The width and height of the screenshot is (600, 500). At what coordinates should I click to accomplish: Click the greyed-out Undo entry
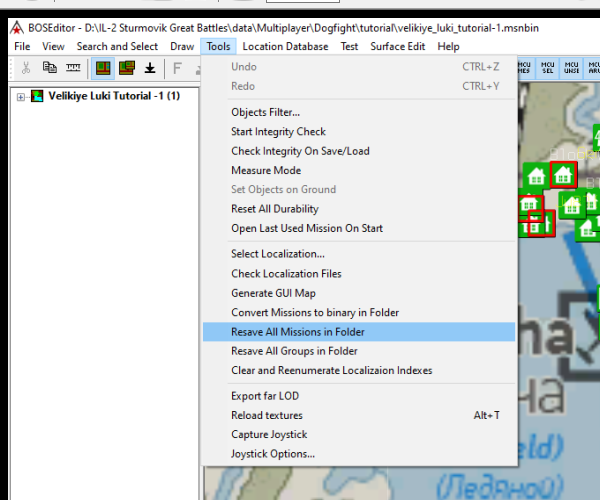[359, 67]
